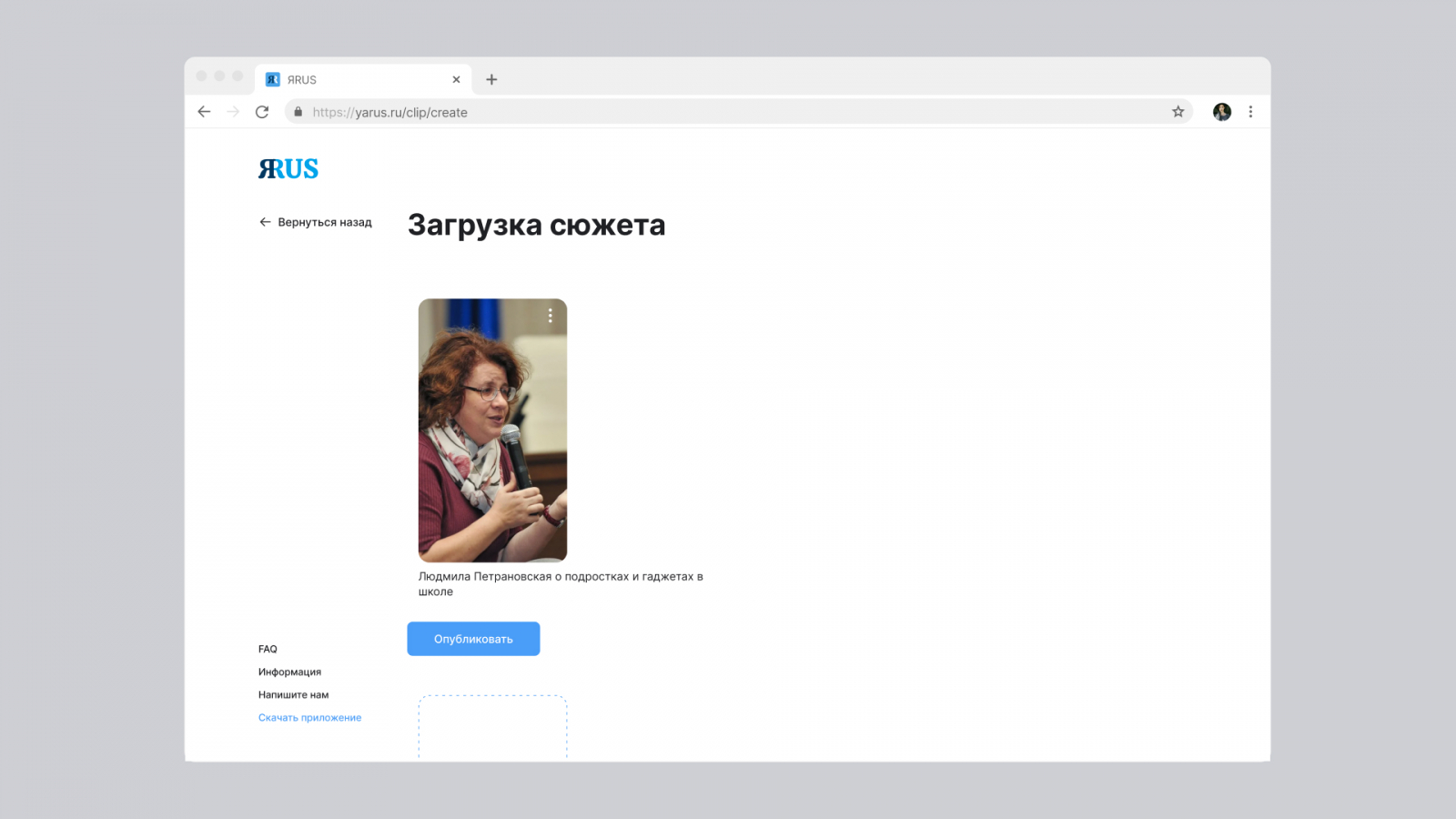Click the dashed empty upload placeholder
1456x819 pixels.
click(x=492, y=727)
